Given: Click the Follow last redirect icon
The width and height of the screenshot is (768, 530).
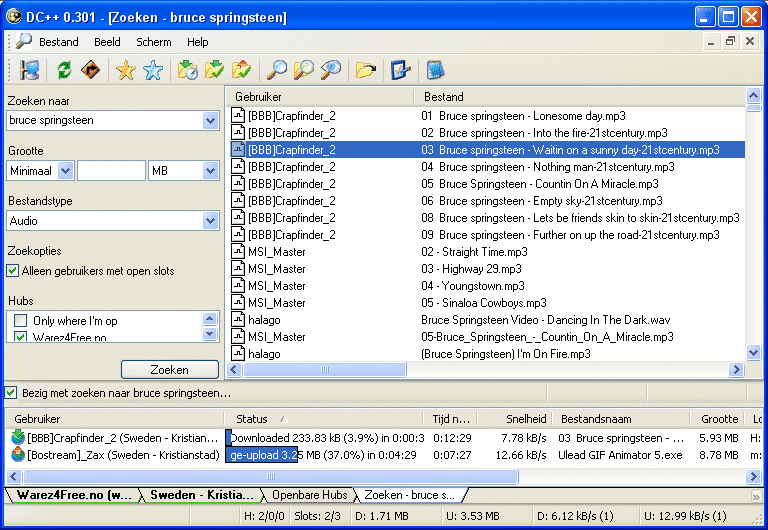Looking at the screenshot, I should [91, 70].
